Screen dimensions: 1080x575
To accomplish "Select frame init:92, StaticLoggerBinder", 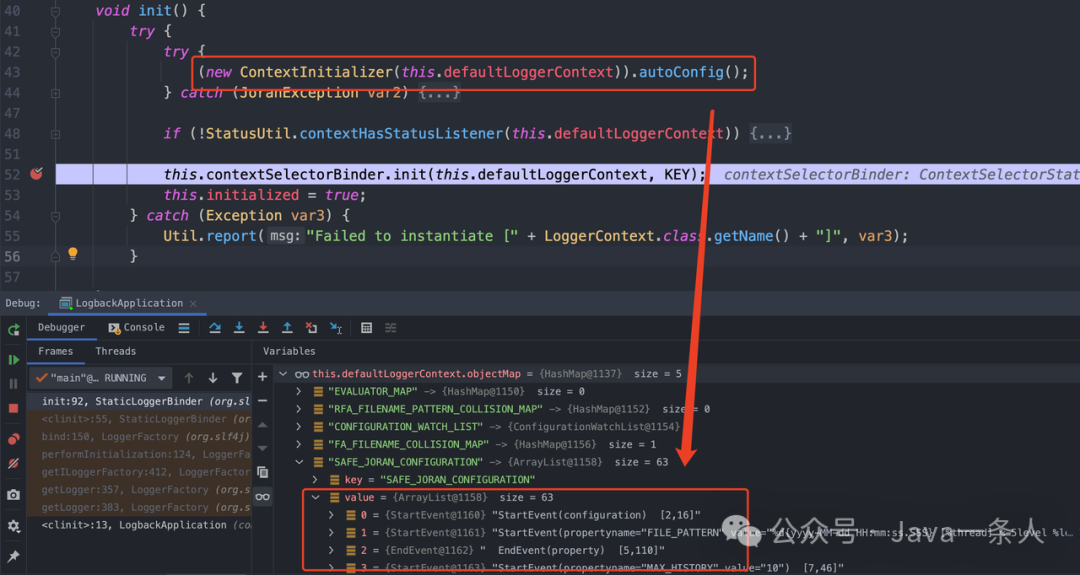I will pyautogui.click(x=139, y=401).
